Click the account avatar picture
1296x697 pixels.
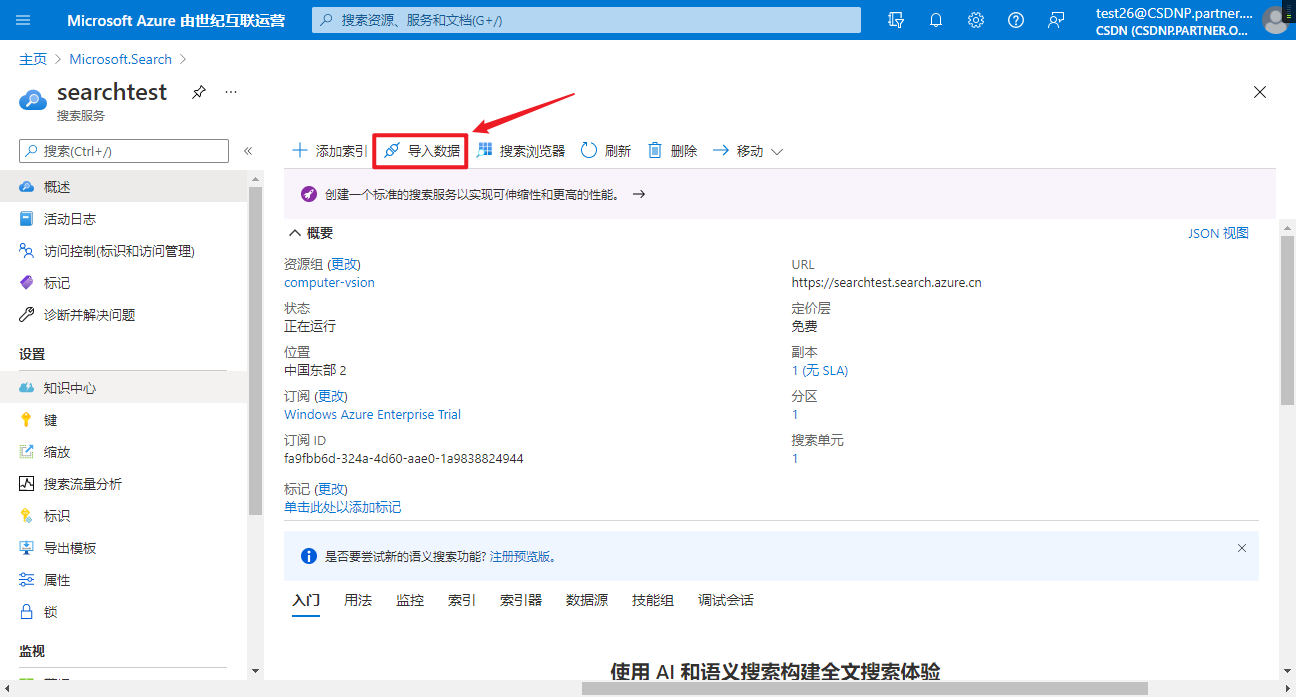click(x=1277, y=20)
